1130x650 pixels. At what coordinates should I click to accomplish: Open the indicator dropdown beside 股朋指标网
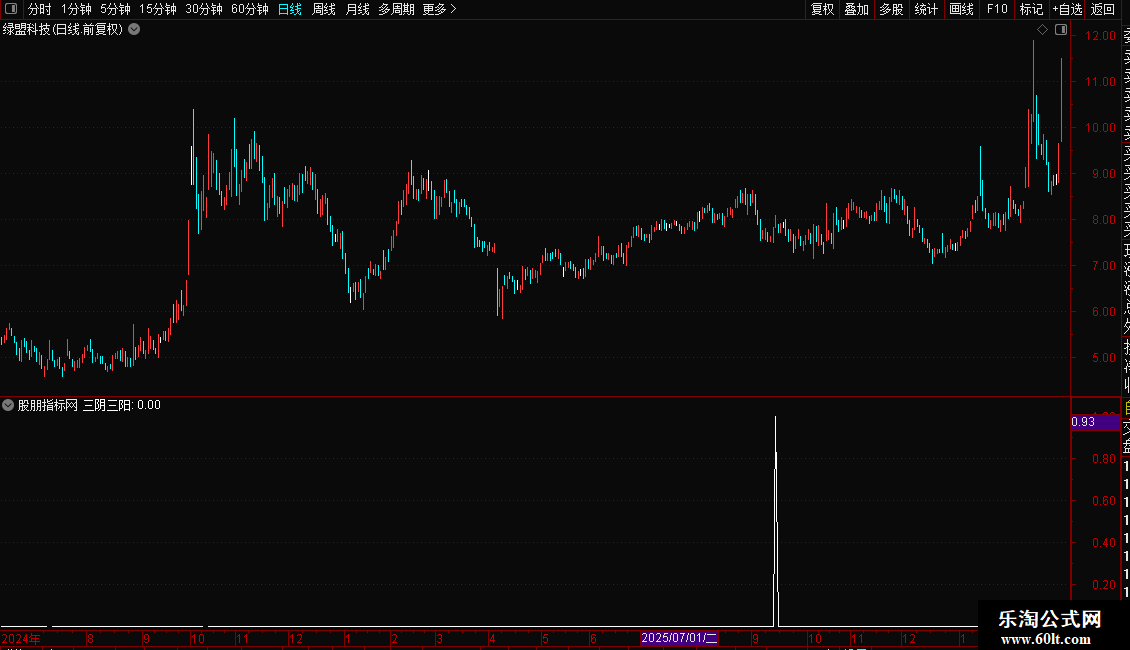(8, 405)
